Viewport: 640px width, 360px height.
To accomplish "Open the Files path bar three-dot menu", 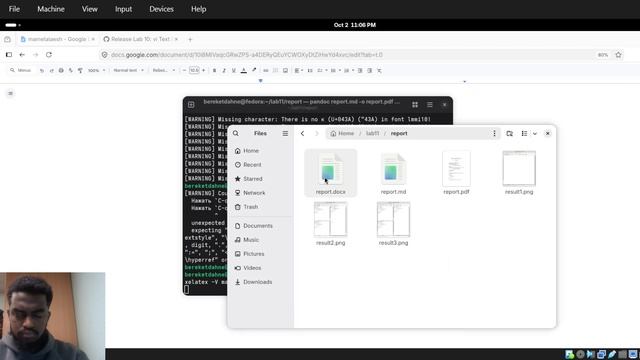I will (494, 133).
